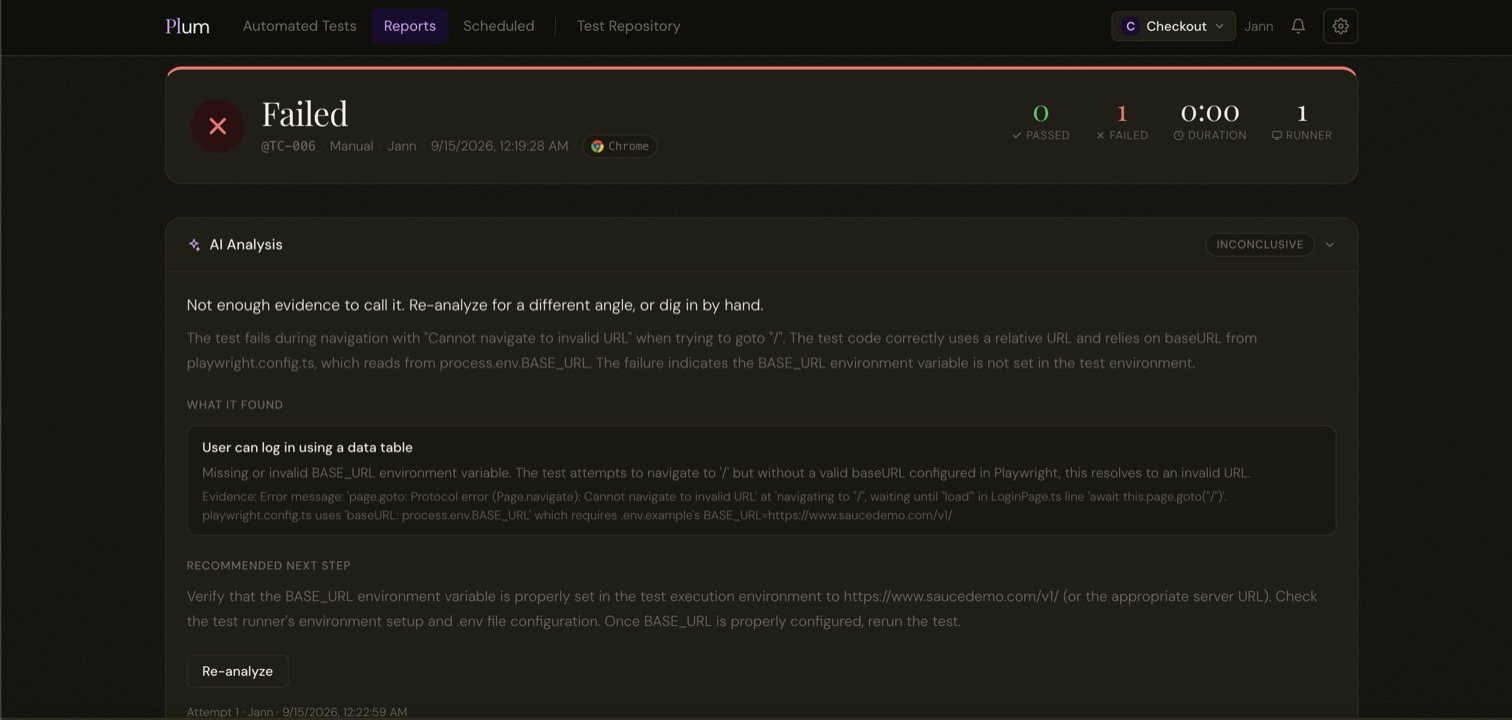
Task: Switch to the Scheduled tab
Action: (x=499, y=26)
